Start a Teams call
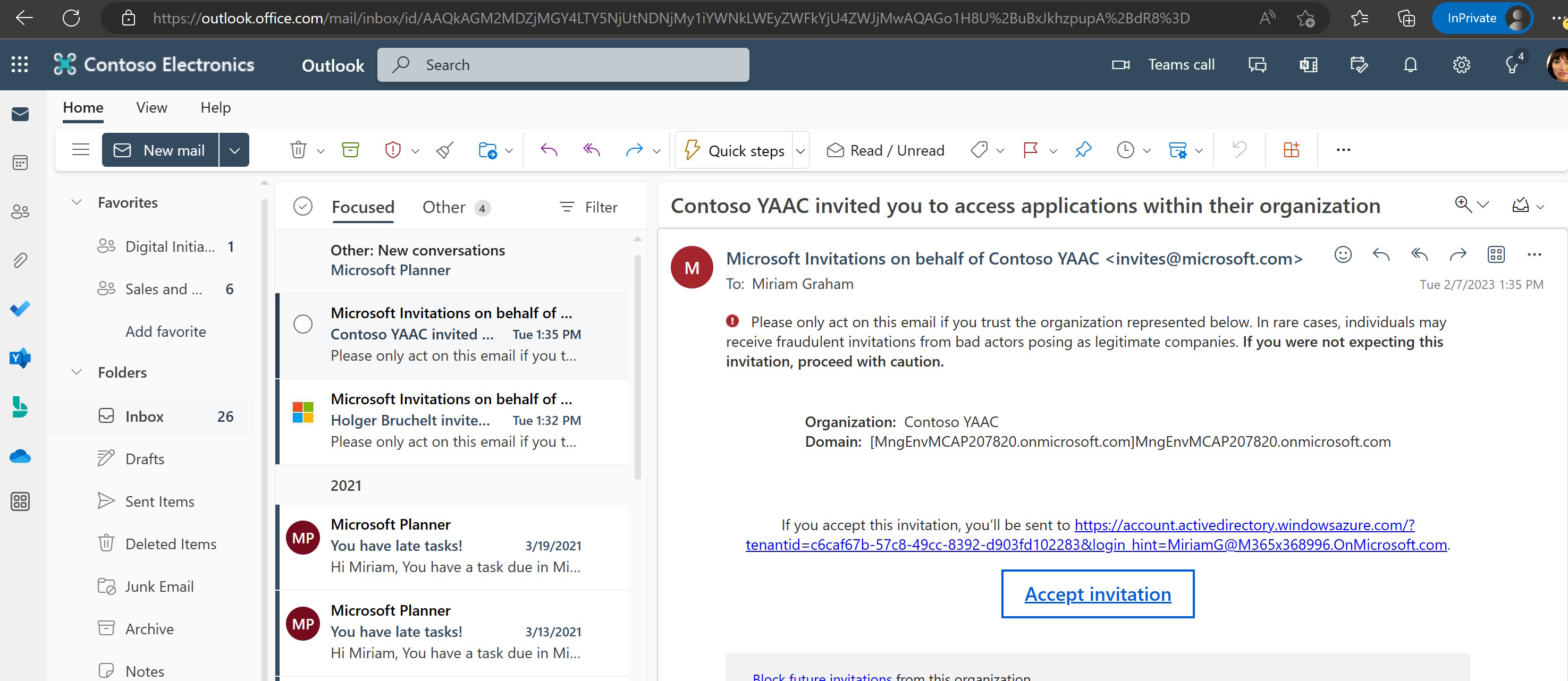This screenshot has width=1568, height=681. pyautogui.click(x=1162, y=64)
